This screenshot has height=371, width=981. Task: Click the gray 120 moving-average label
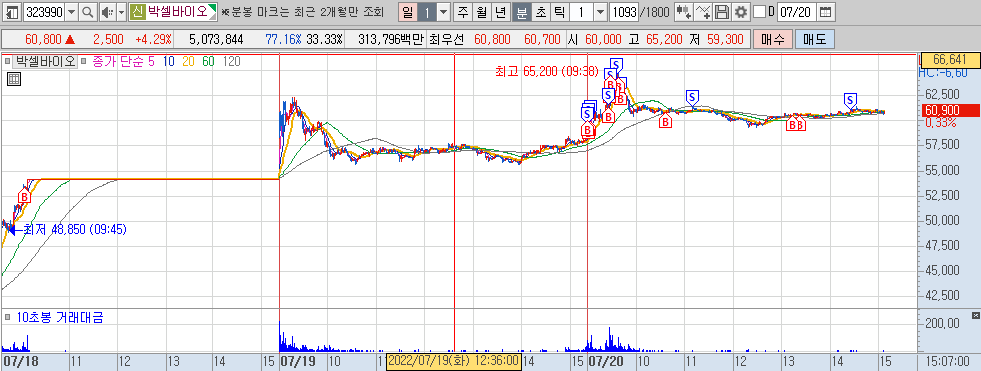231,61
